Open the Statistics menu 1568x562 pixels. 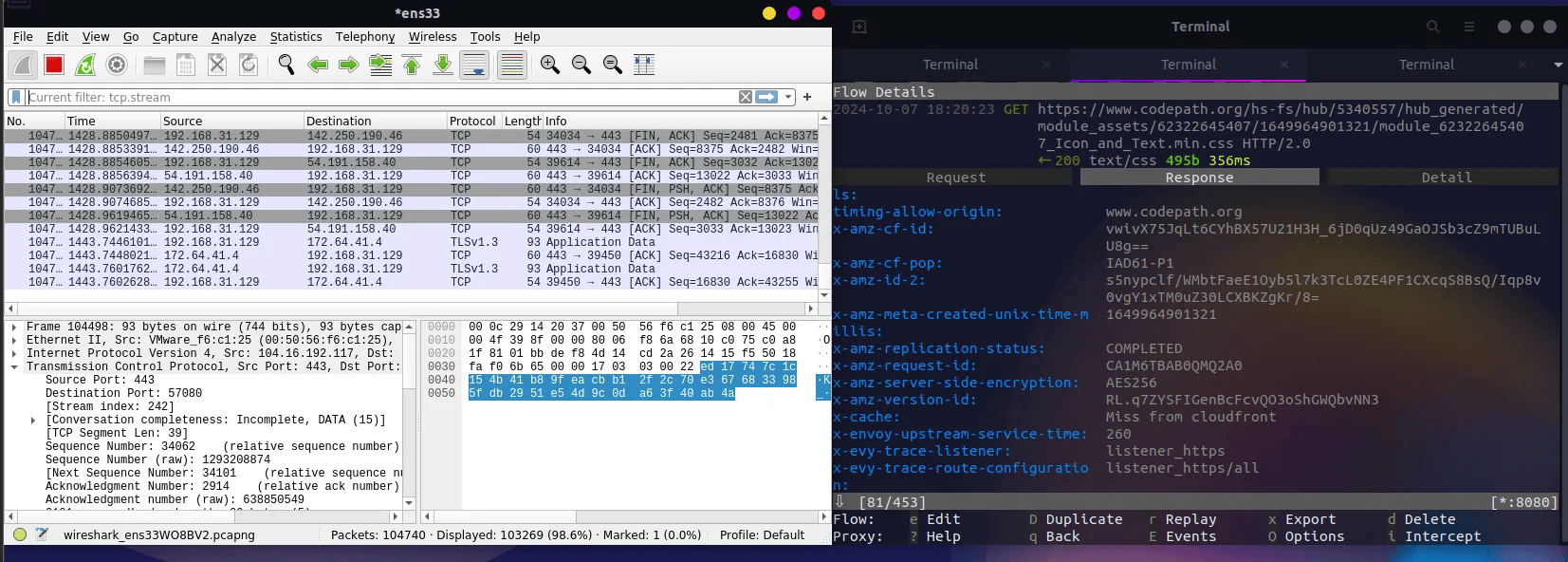(x=296, y=37)
